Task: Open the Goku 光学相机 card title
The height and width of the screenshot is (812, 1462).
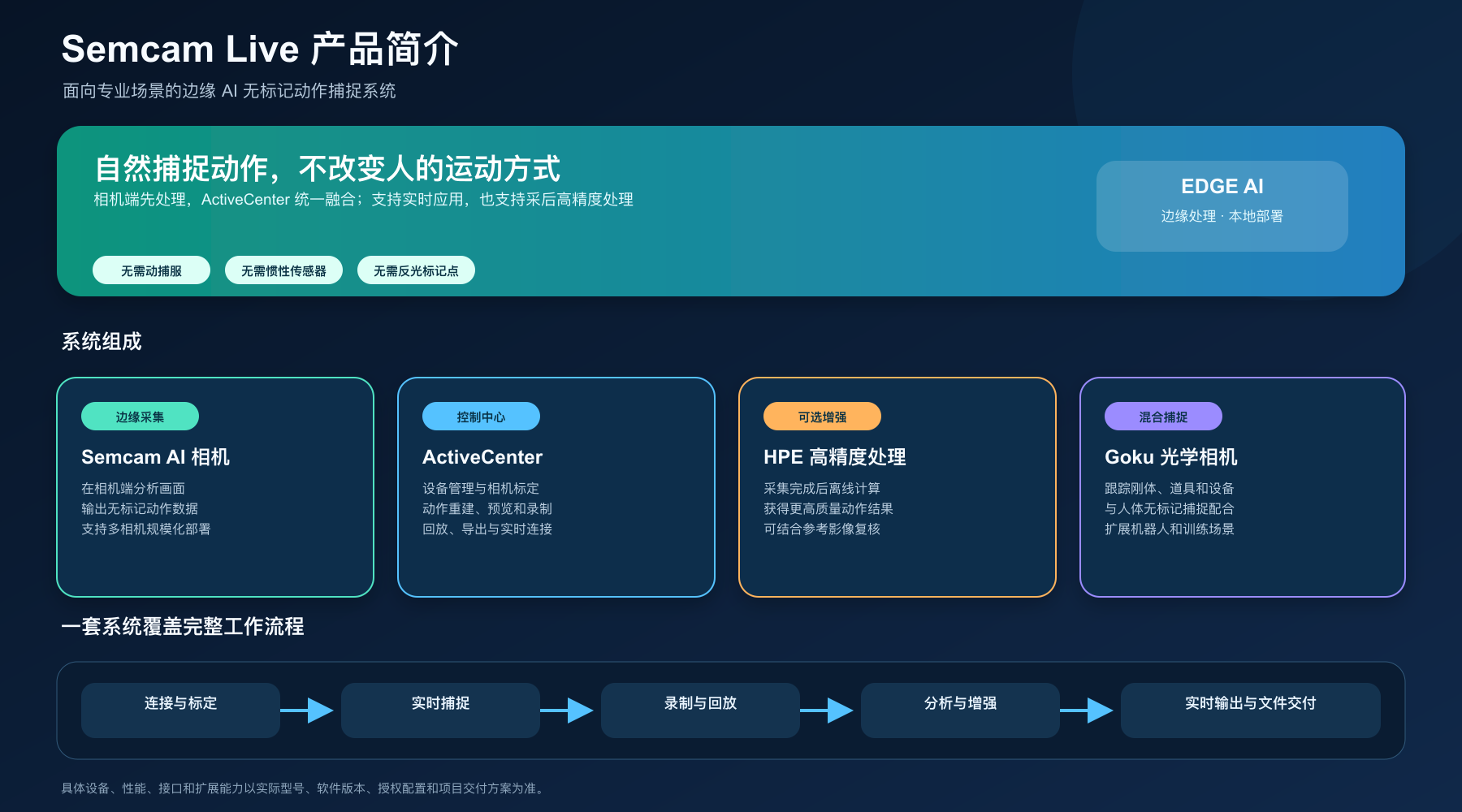Action: 1170,457
